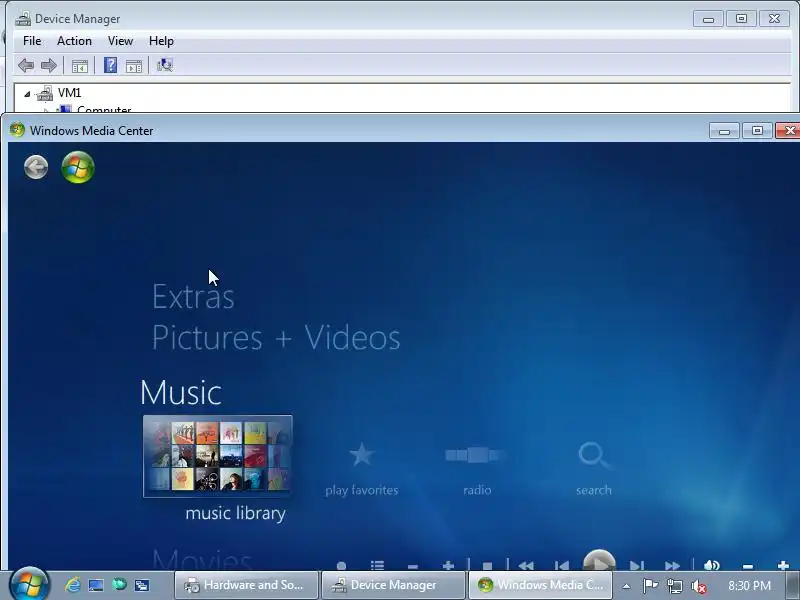This screenshot has width=800, height=600.
Task: Select the VM1 root node in tree
Action: point(69,93)
